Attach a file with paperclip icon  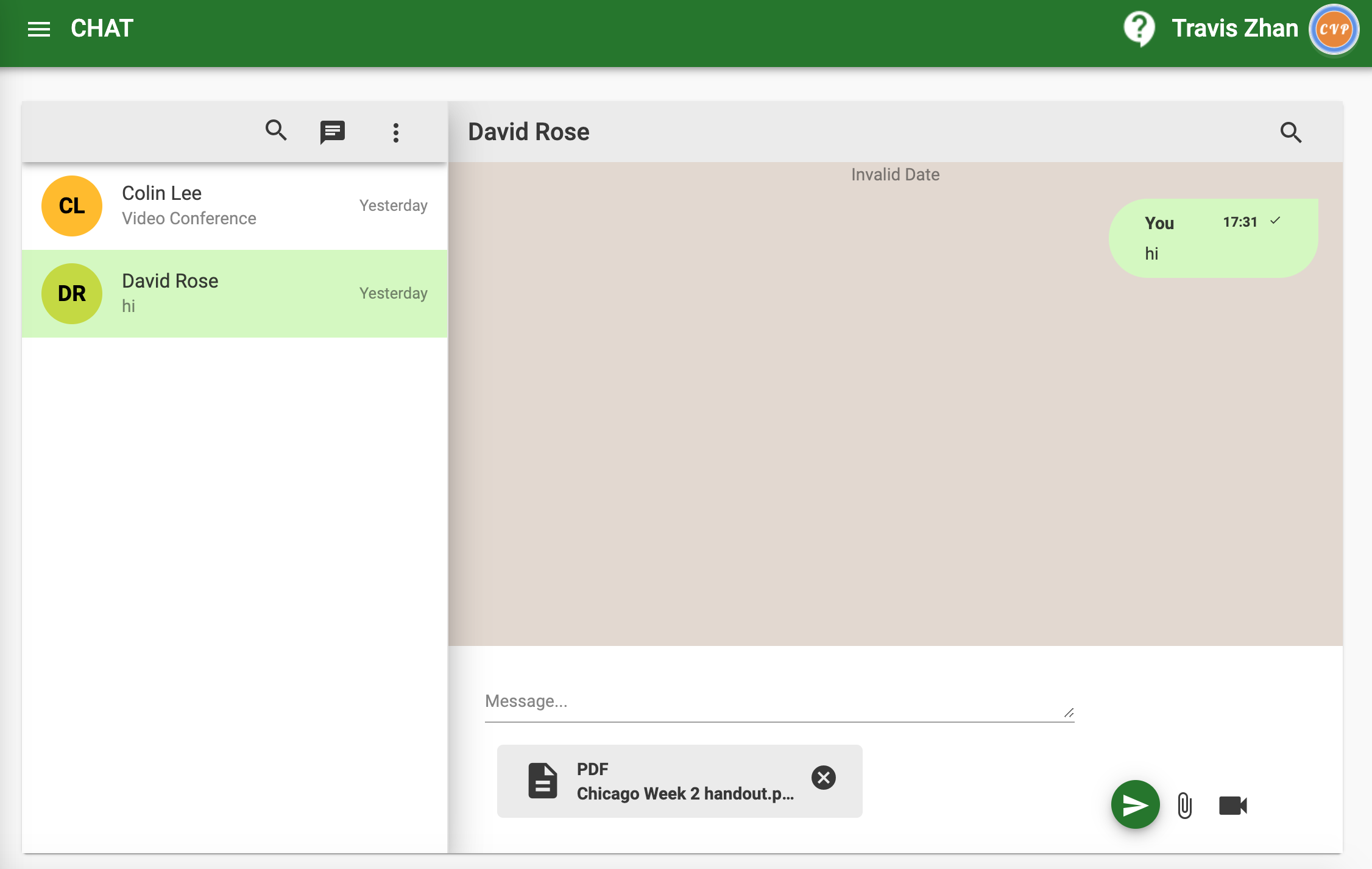coord(1184,806)
